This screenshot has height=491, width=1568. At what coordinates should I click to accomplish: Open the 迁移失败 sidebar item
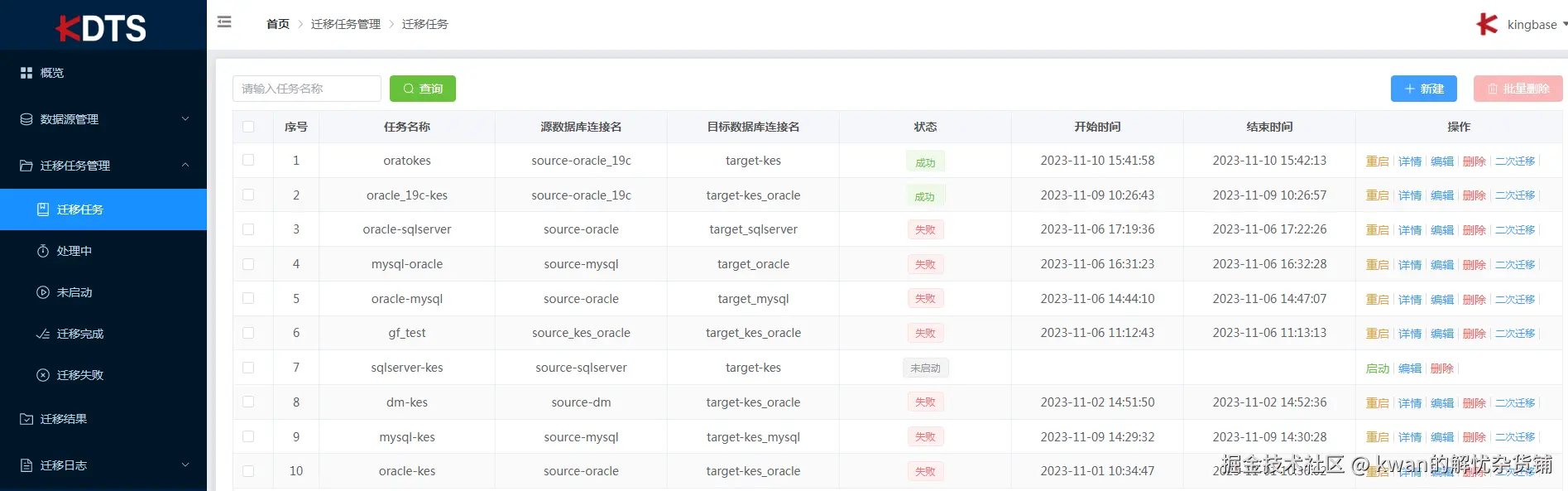(103, 375)
